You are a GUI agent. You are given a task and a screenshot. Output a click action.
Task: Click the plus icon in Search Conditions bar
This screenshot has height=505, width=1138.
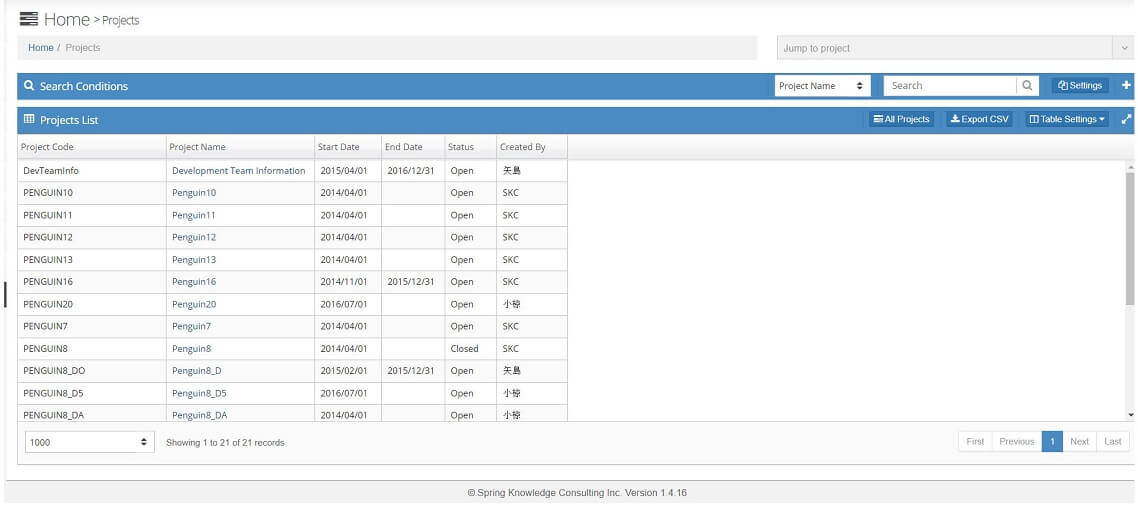click(x=1126, y=86)
